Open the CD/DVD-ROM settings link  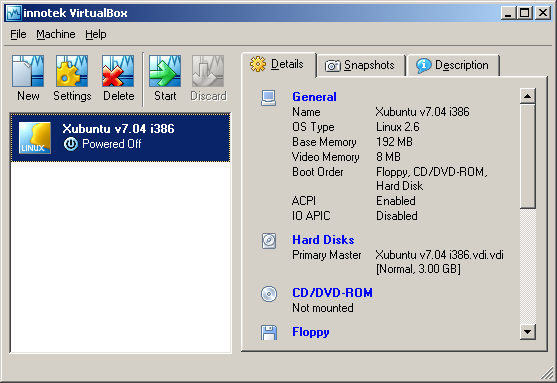pos(332,293)
